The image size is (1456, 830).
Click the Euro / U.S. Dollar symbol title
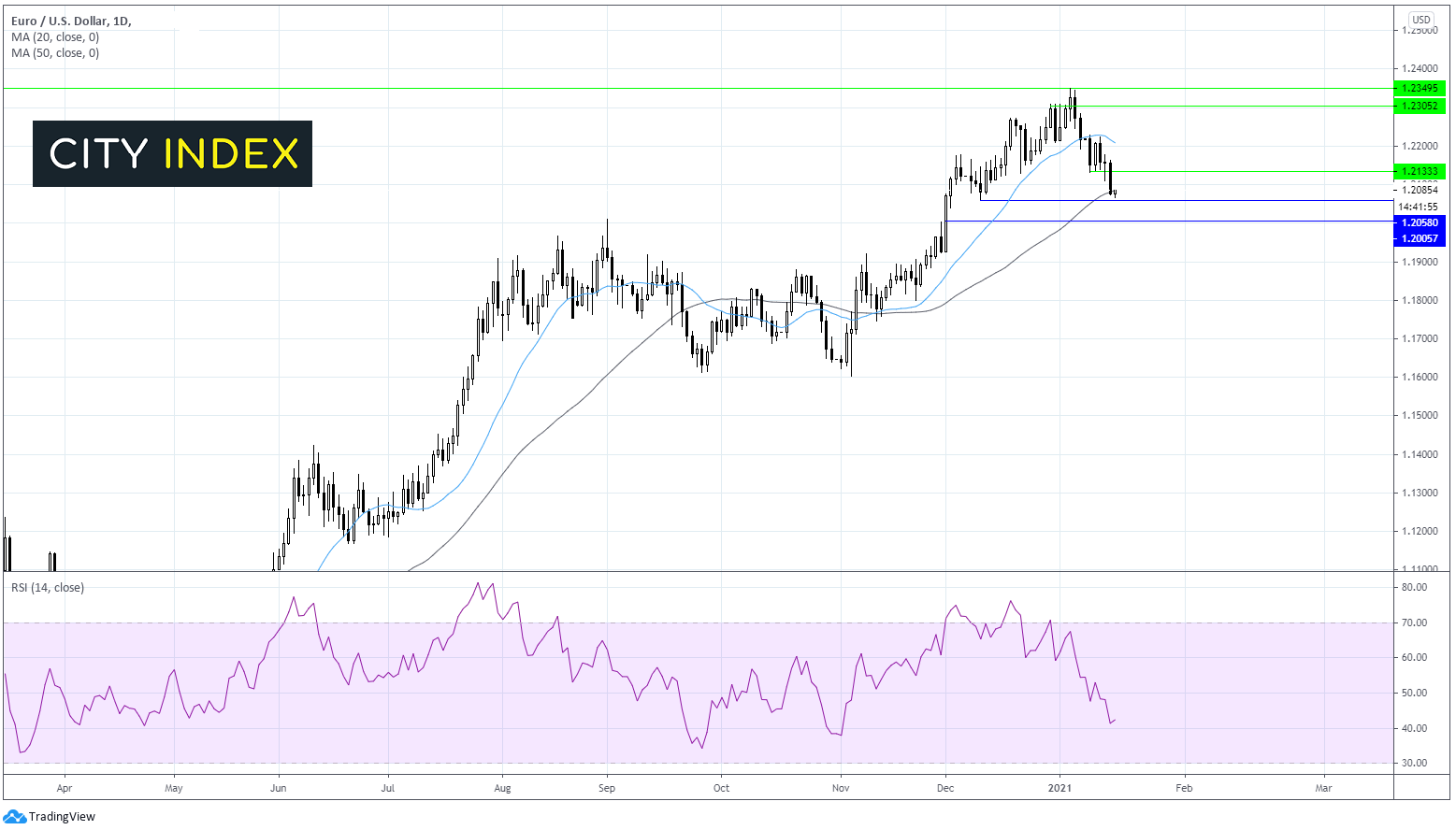[71, 21]
